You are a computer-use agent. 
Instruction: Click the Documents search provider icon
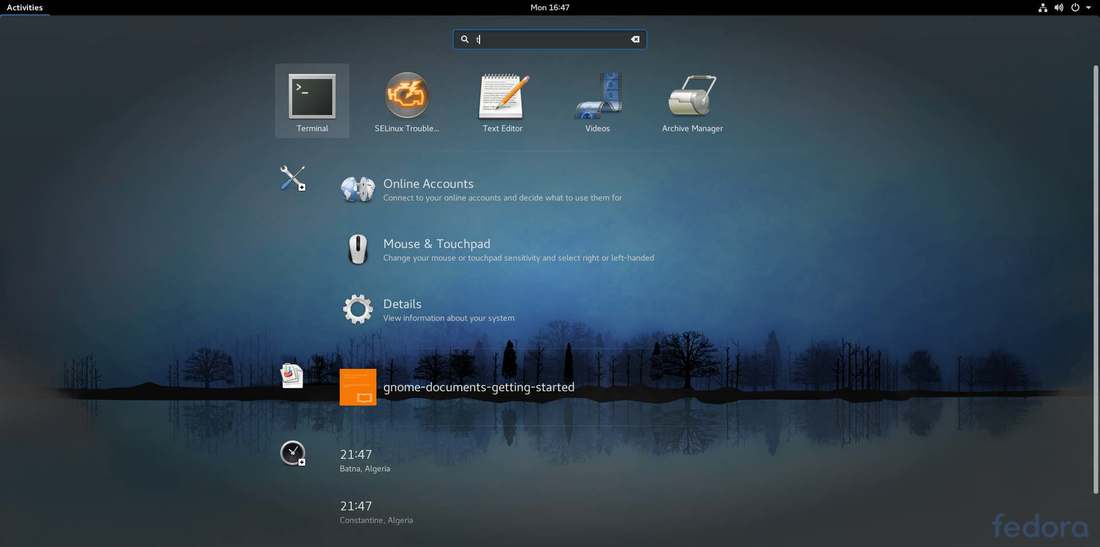(x=292, y=375)
